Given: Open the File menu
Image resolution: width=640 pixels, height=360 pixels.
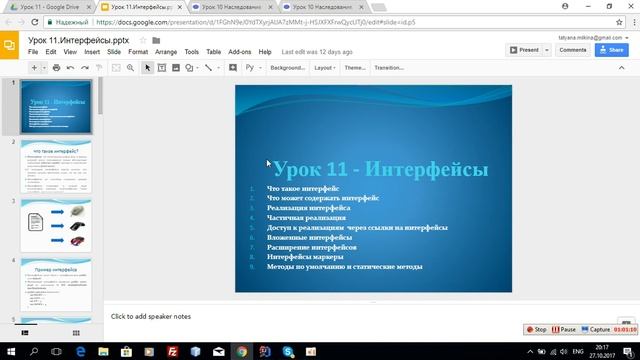Looking at the screenshot, I should (x=33, y=52).
